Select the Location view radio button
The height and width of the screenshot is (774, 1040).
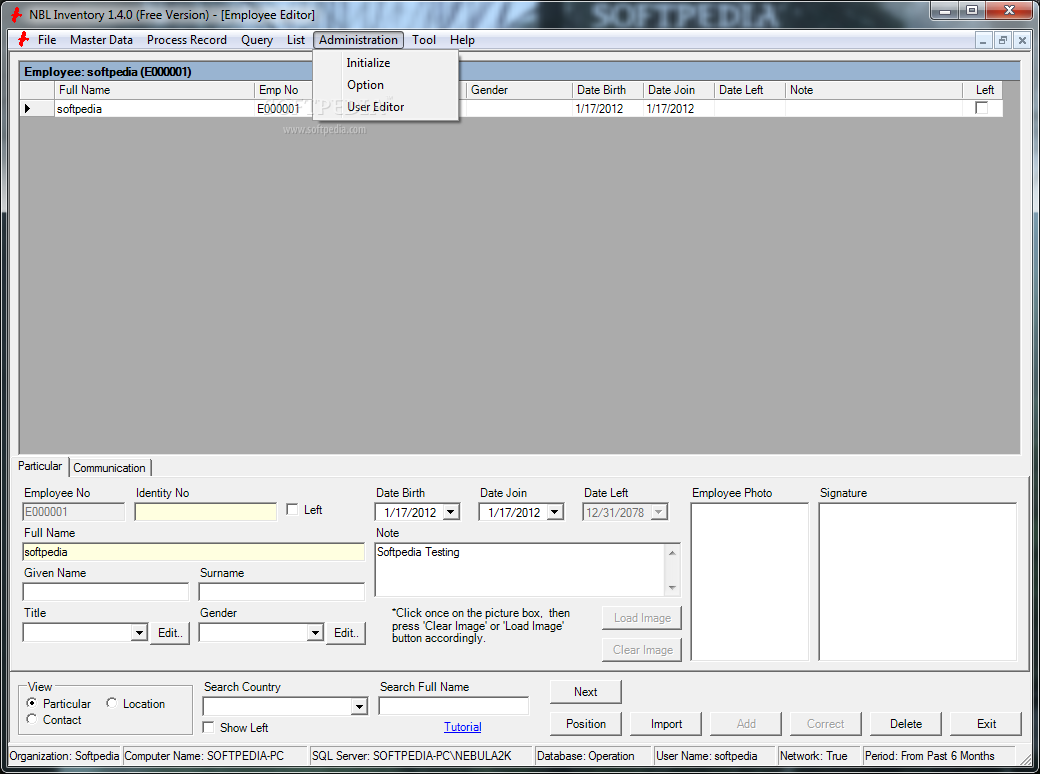pos(111,703)
